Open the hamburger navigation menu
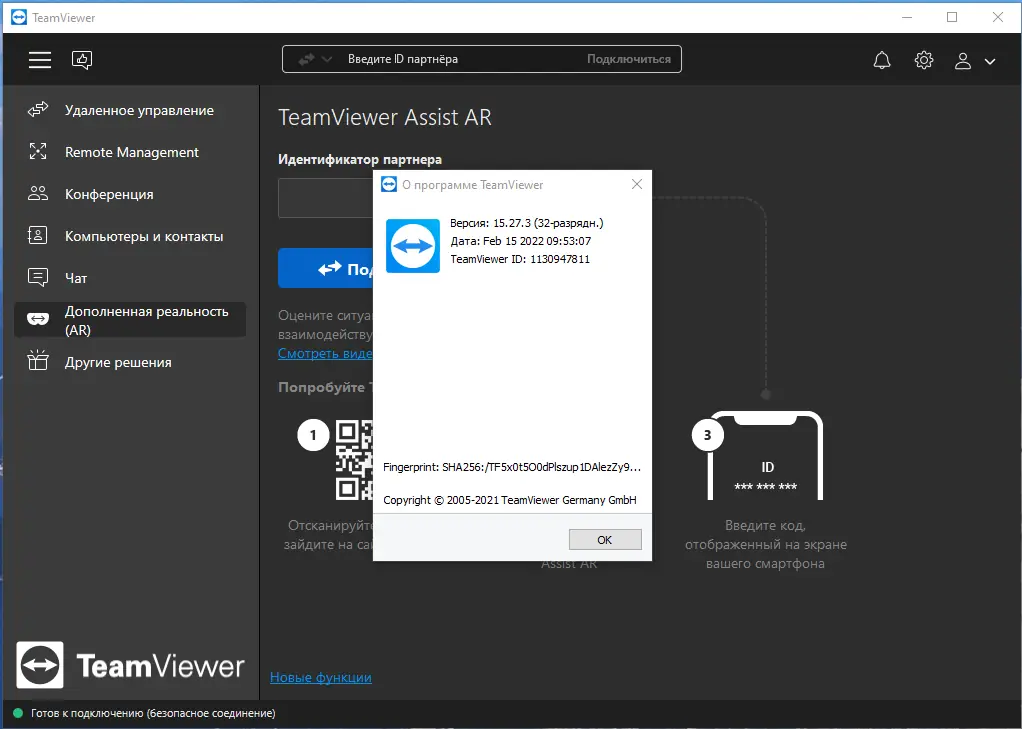 (x=39, y=60)
